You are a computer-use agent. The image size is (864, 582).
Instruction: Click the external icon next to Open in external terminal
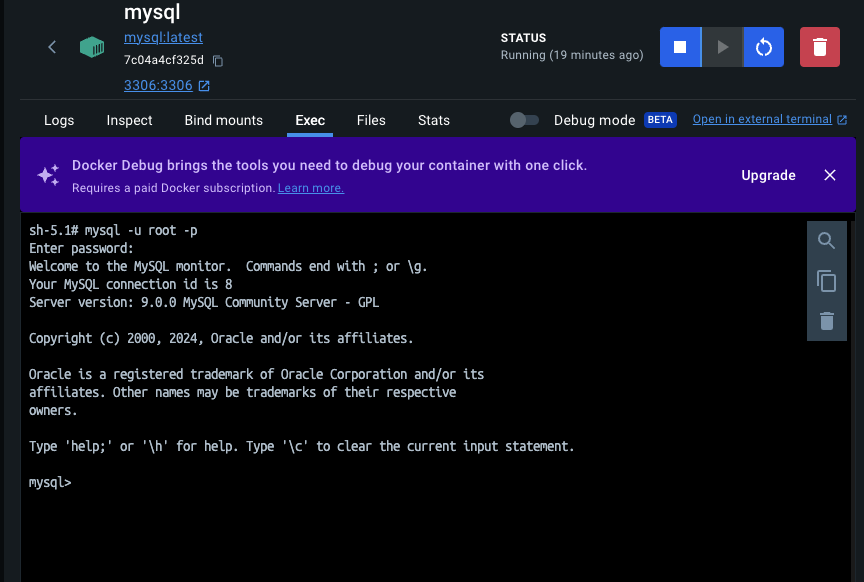[x=842, y=120]
